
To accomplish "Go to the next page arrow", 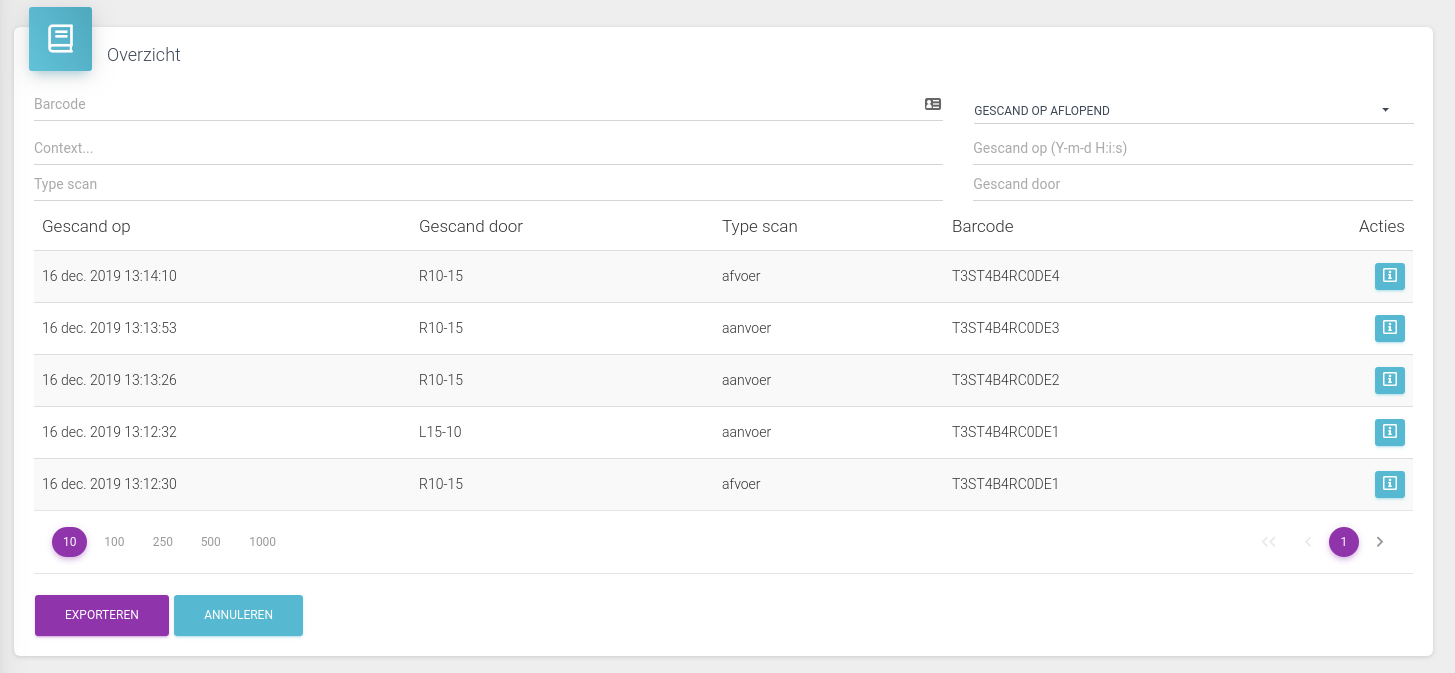I will point(1380,542).
